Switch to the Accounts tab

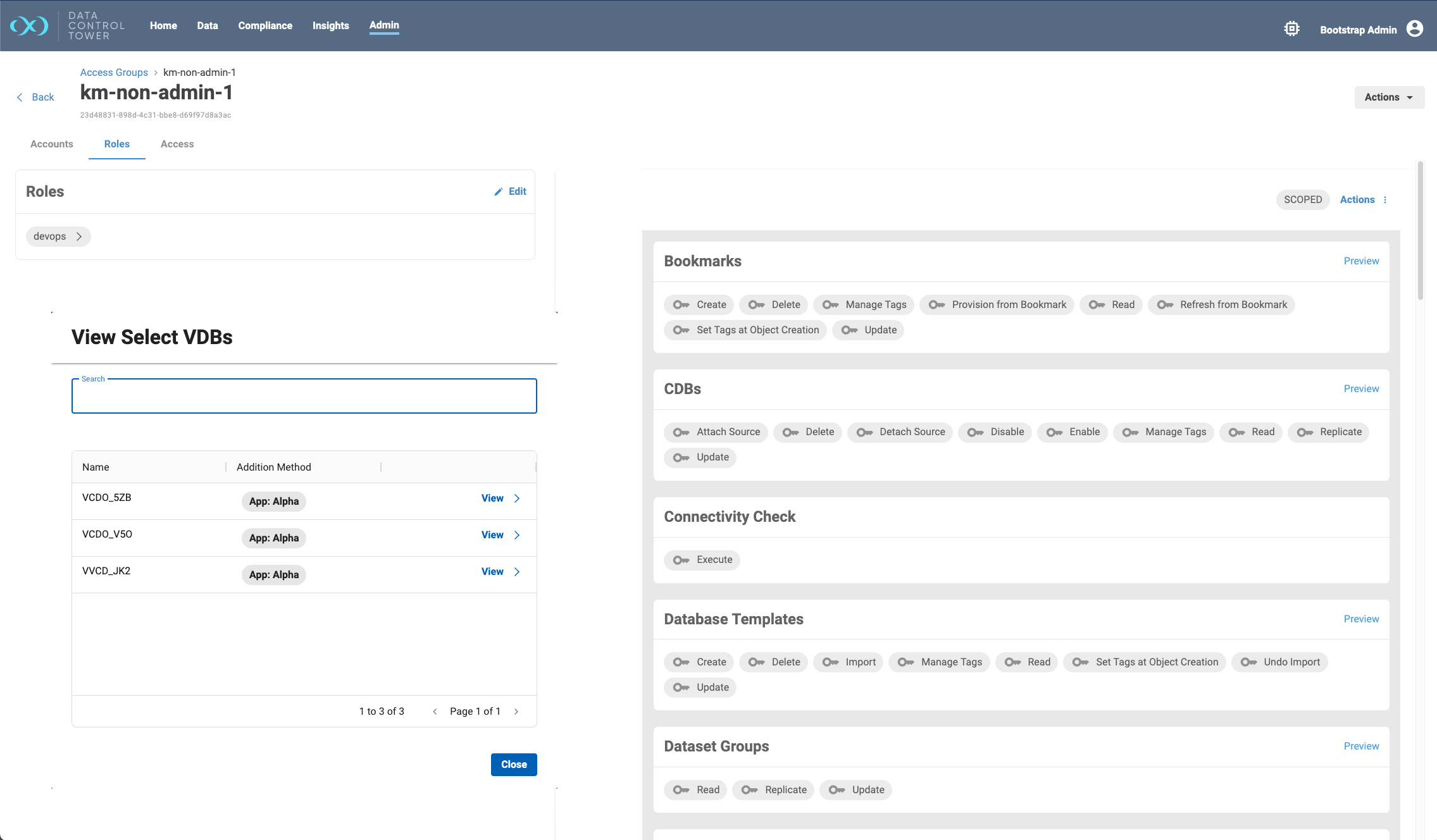pos(51,144)
